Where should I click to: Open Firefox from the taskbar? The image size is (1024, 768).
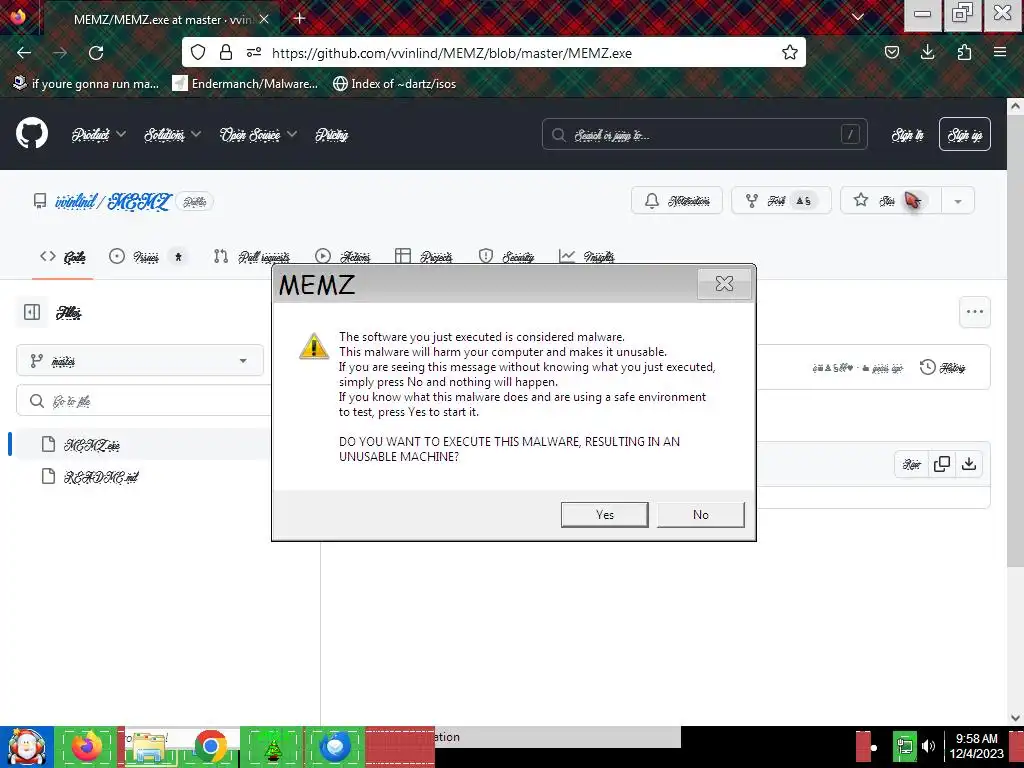coord(87,747)
